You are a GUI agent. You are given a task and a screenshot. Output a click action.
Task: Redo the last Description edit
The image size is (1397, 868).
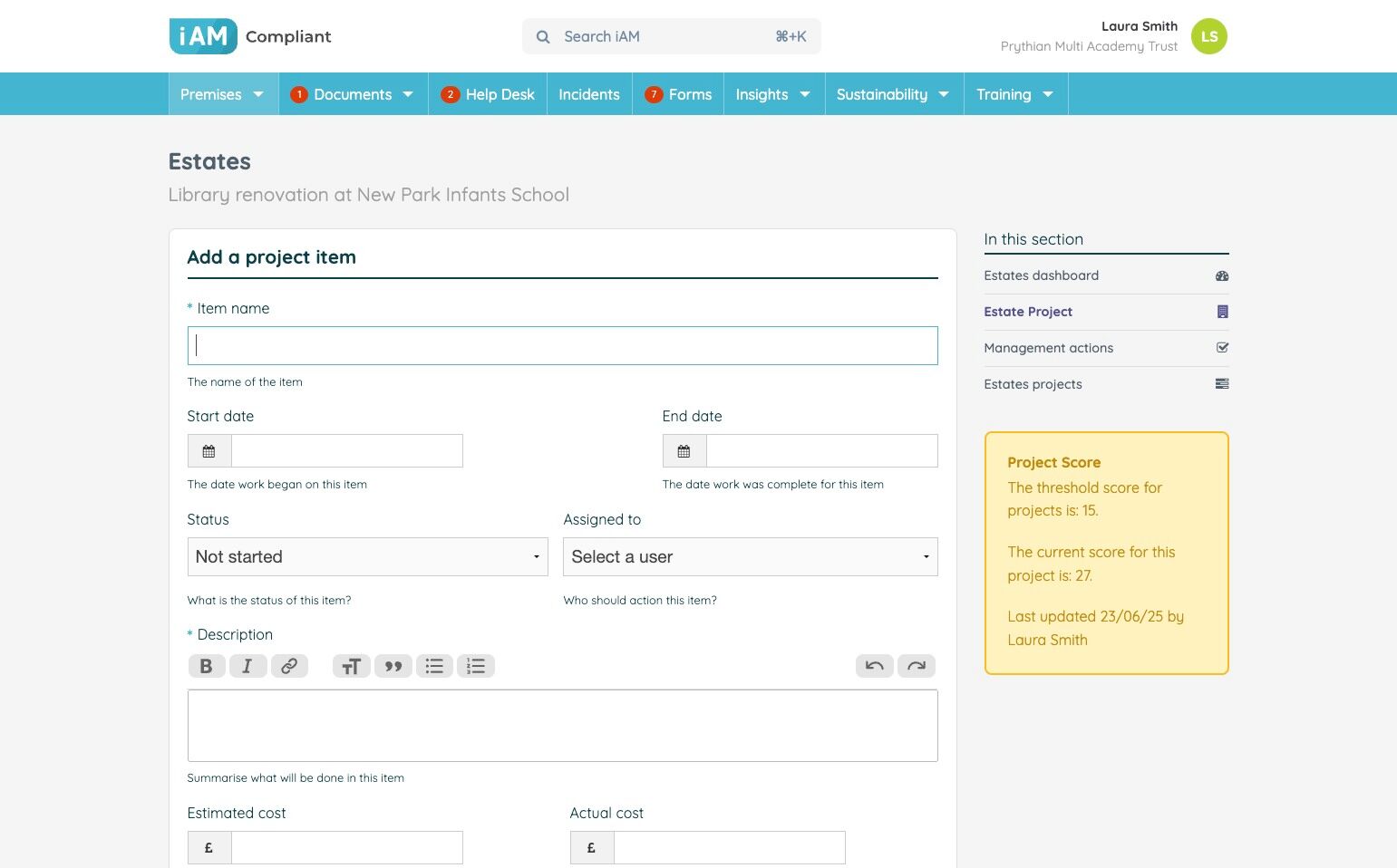click(x=916, y=666)
